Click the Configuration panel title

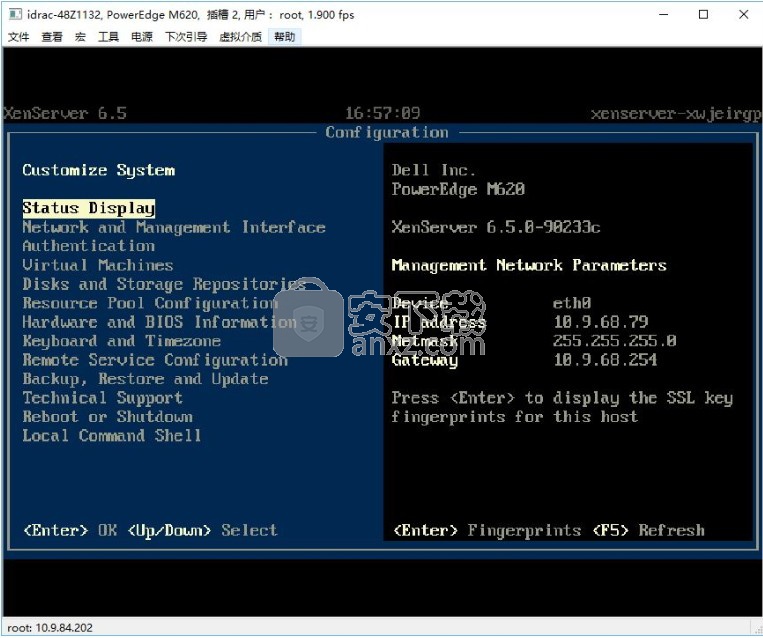pyautogui.click(x=387, y=132)
